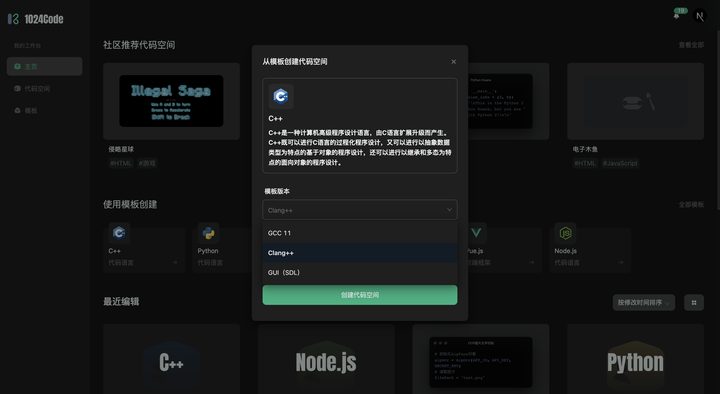Close the create-from-template dialog
Screen dimensions: 720x394
(x=454, y=62)
